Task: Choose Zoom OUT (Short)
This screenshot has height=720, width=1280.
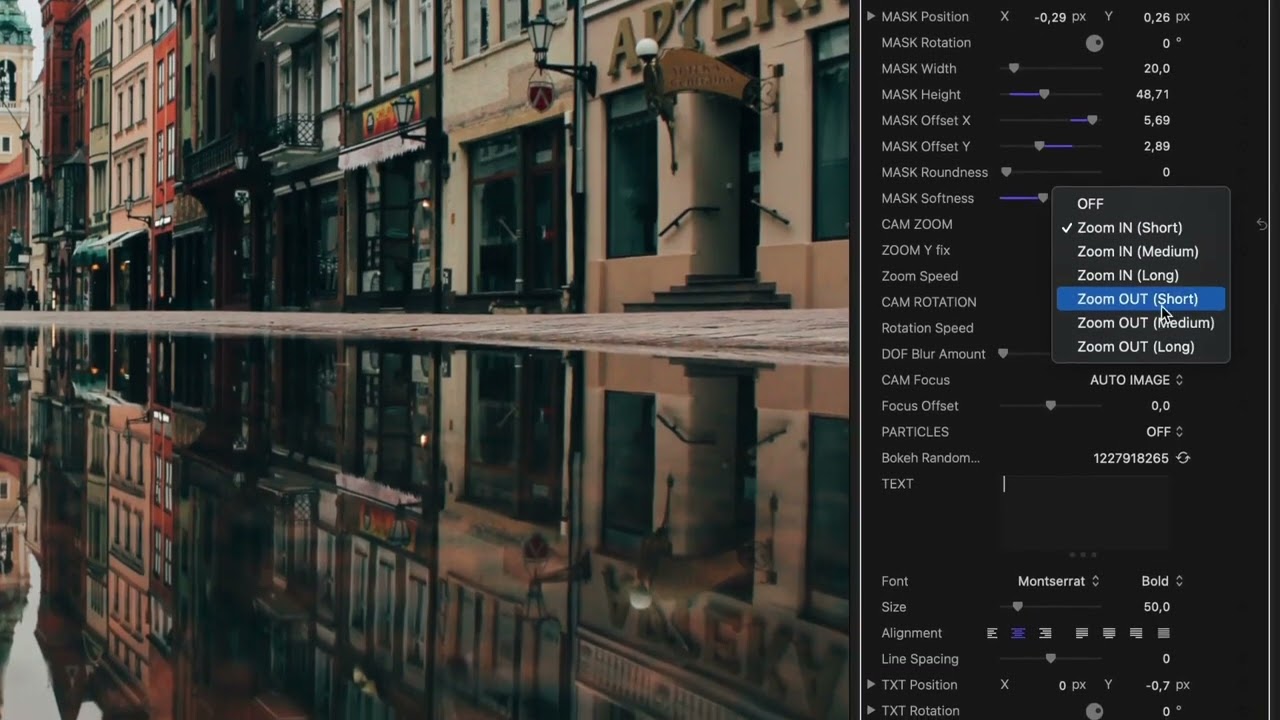Action: pyautogui.click(x=1141, y=299)
